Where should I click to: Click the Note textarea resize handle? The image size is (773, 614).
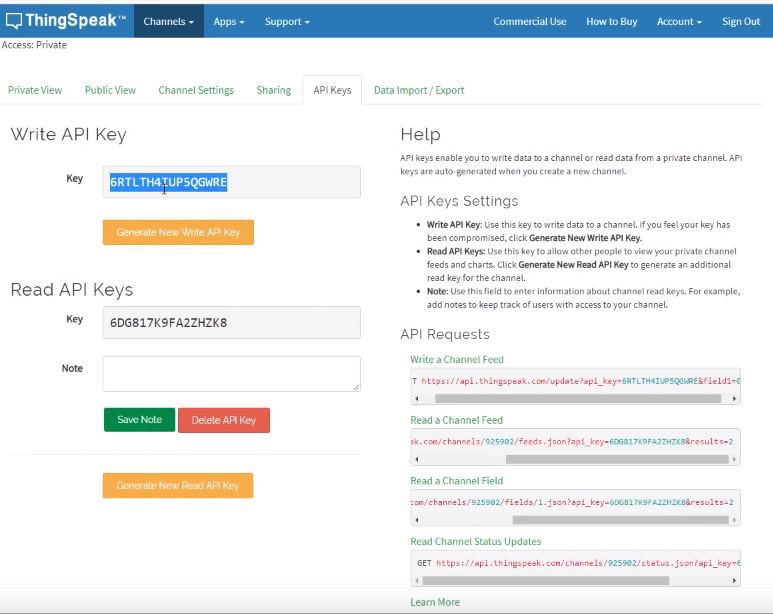point(356,387)
